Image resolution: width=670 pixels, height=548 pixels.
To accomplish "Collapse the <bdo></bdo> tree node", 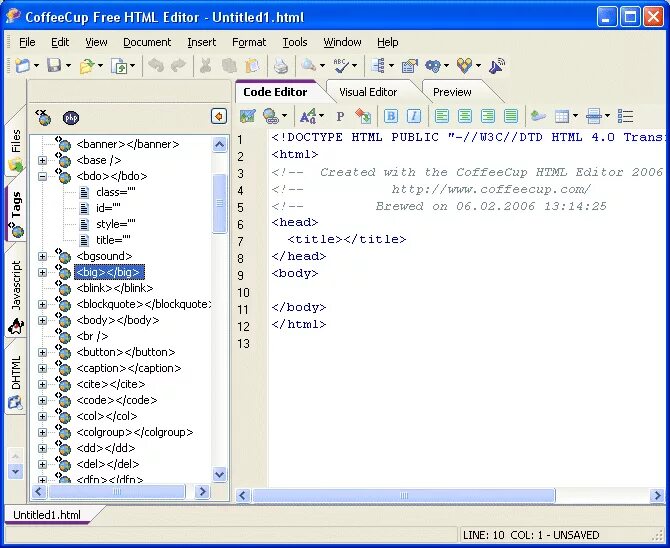I will coord(42,176).
